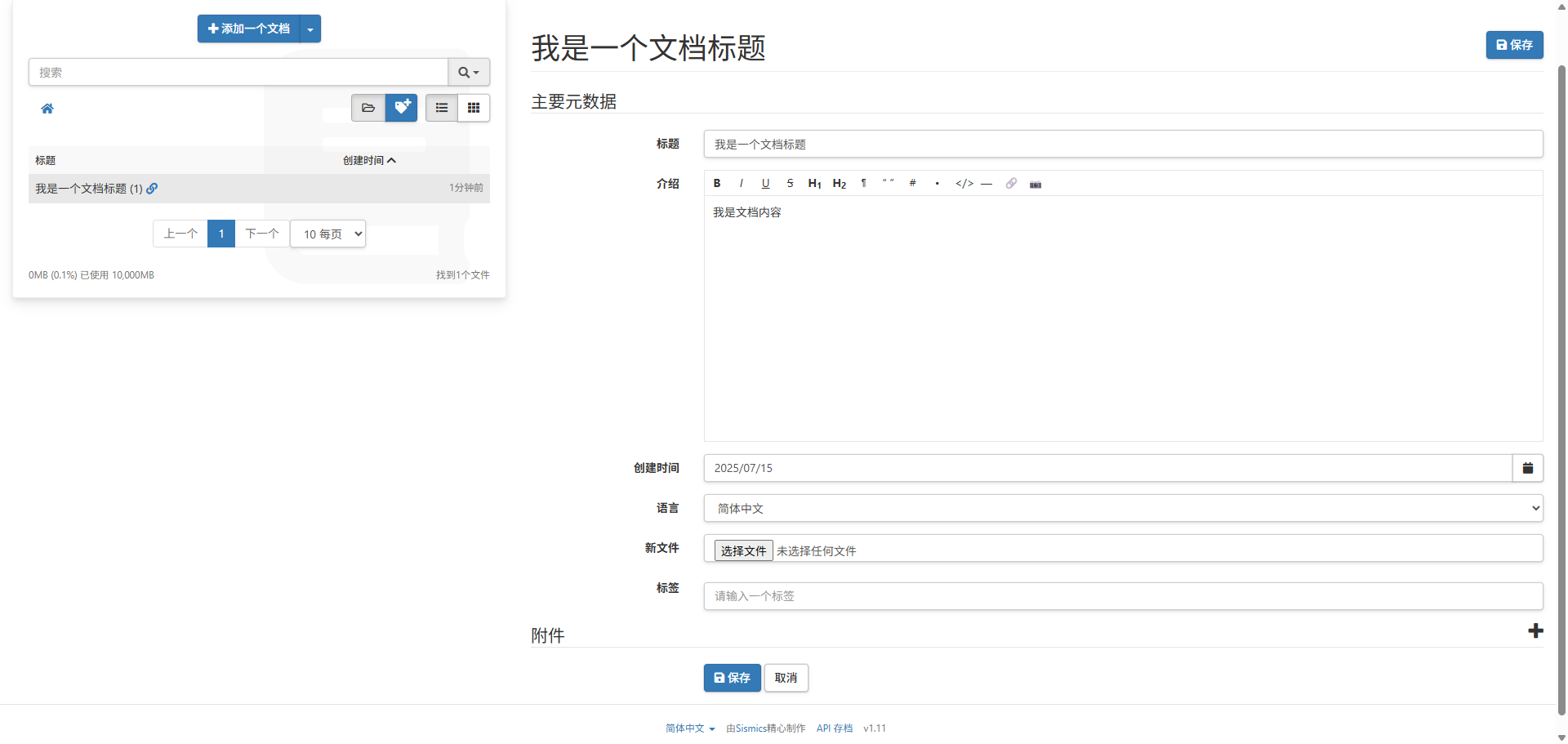Click the tag heart plus icon button
The image size is (1568, 744).
401,108
